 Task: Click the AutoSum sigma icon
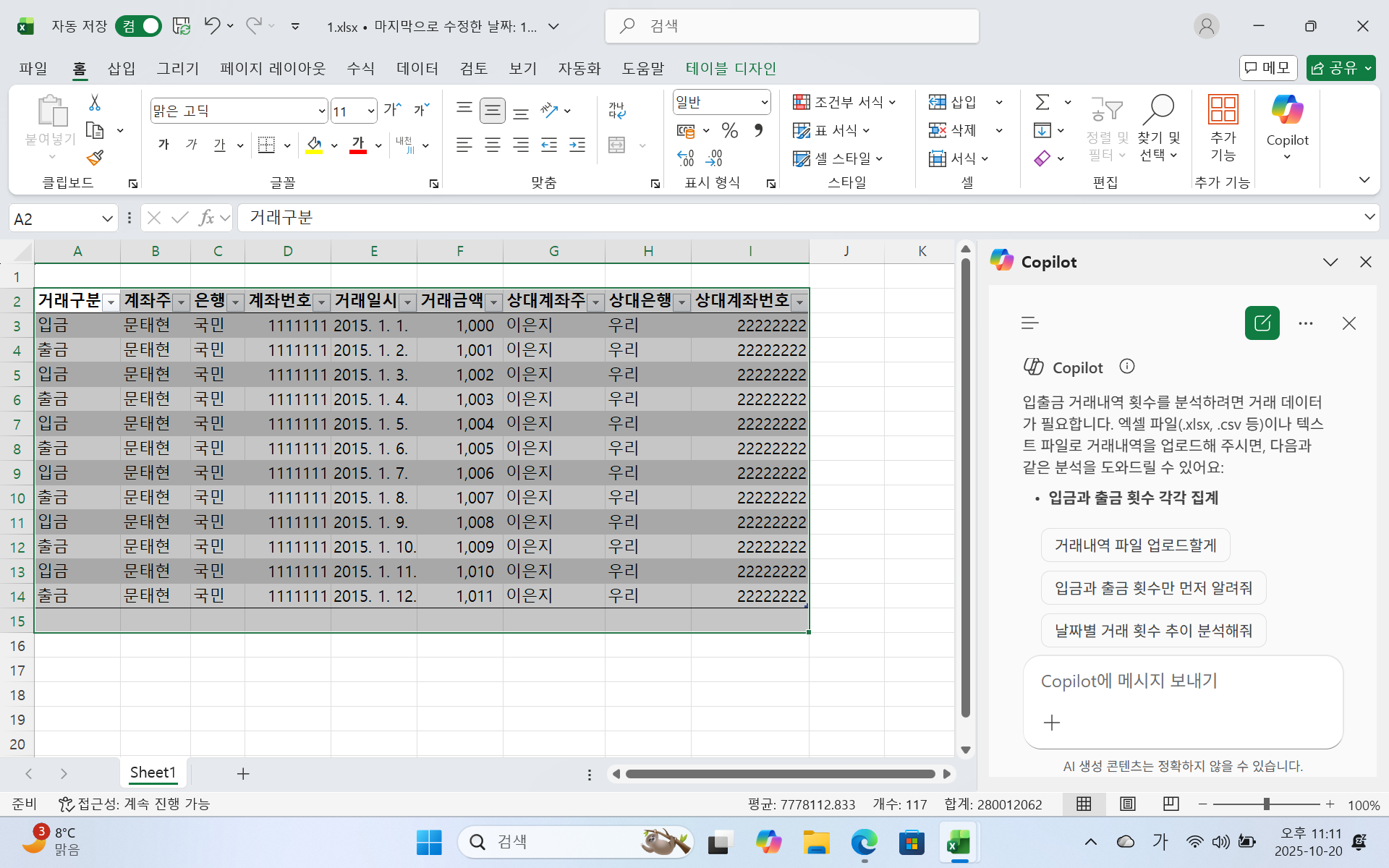tap(1042, 101)
